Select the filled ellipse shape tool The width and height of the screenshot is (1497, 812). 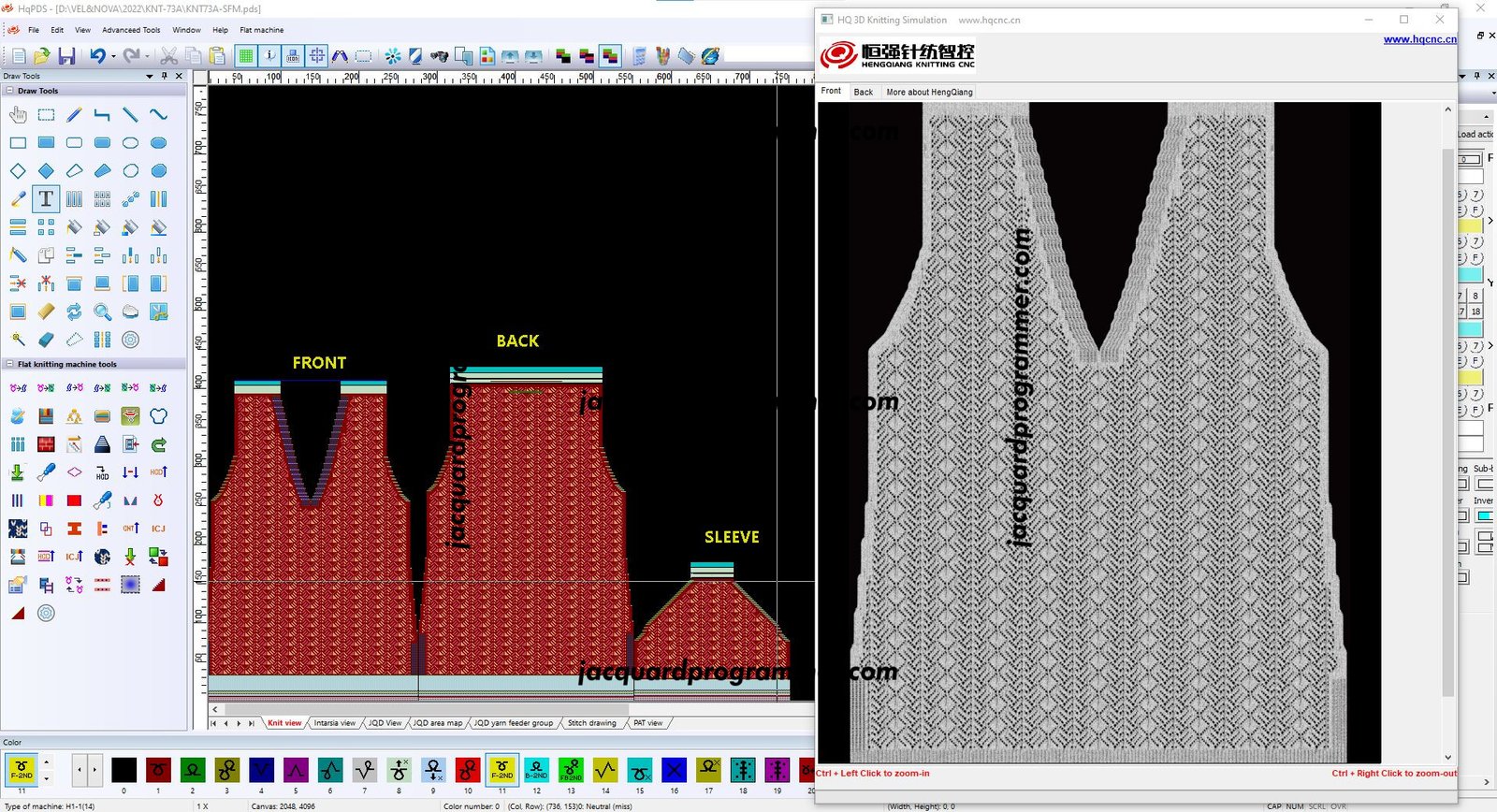[x=158, y=143]
